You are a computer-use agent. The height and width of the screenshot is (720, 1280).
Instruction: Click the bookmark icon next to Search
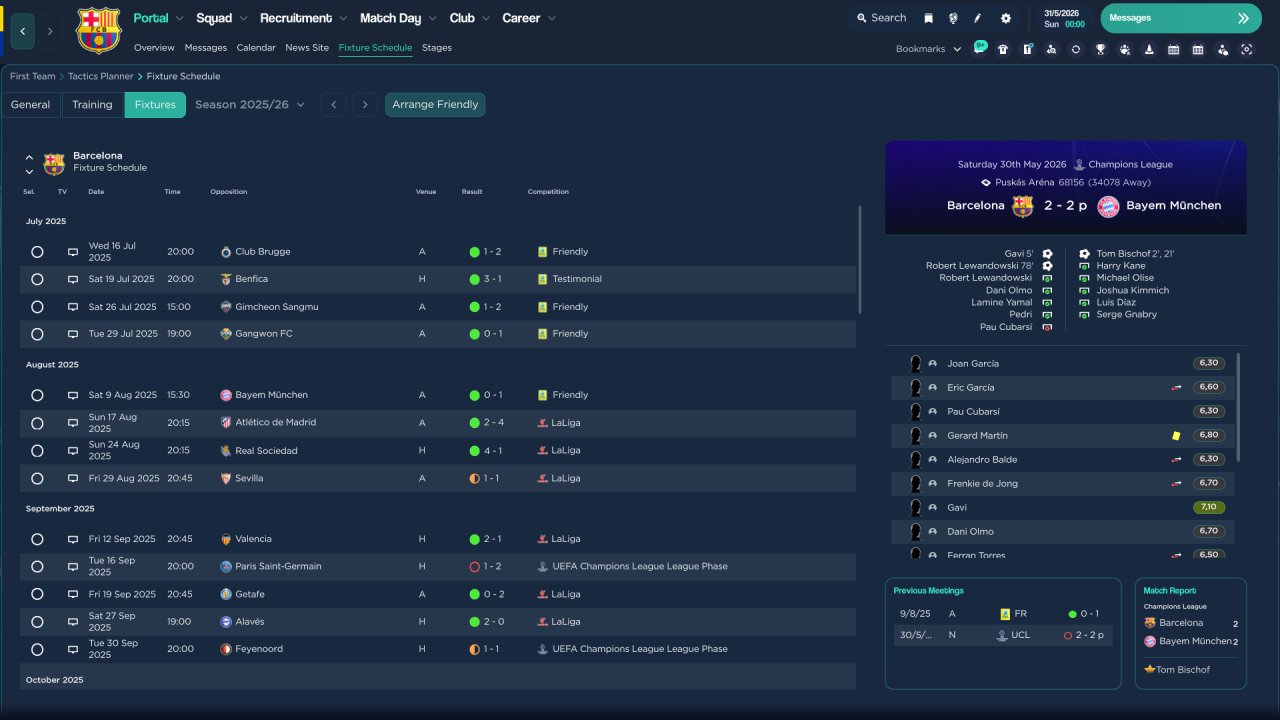pos(928,18)
